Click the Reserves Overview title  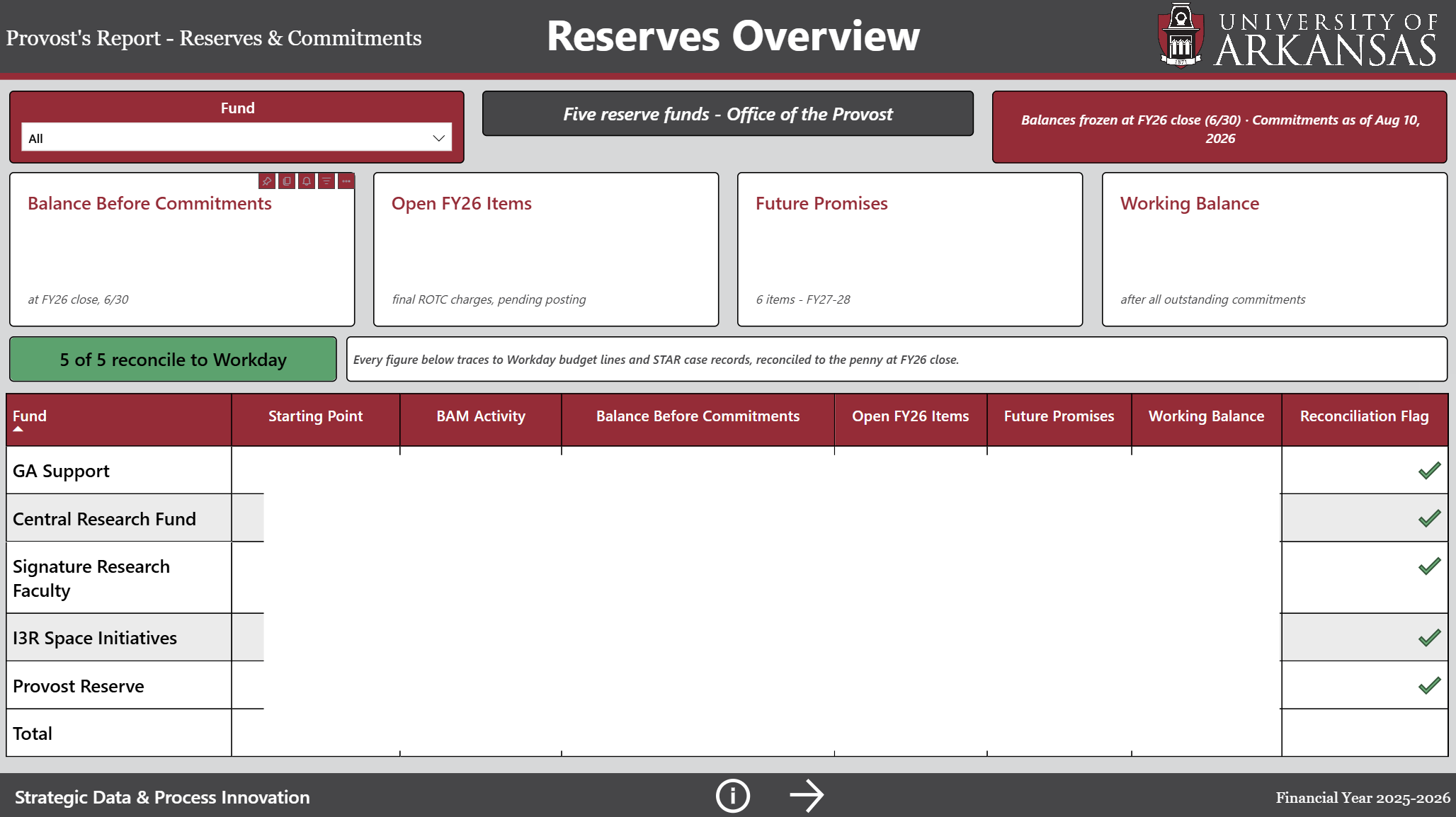(733, 36)
